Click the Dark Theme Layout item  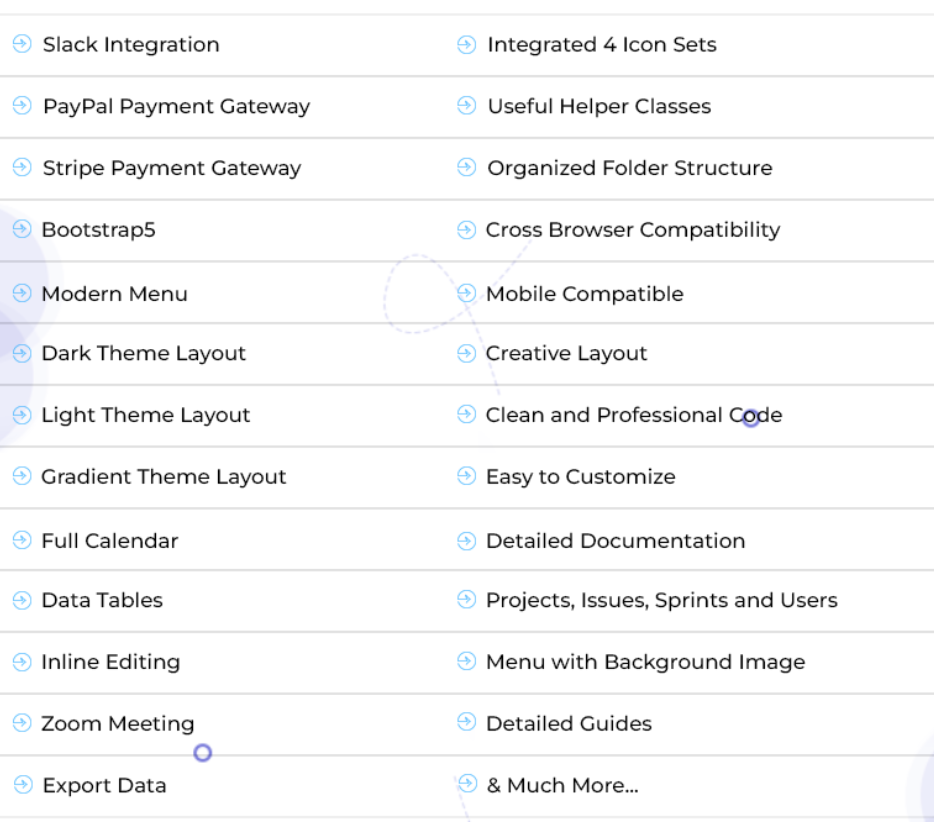pos(143,354)
